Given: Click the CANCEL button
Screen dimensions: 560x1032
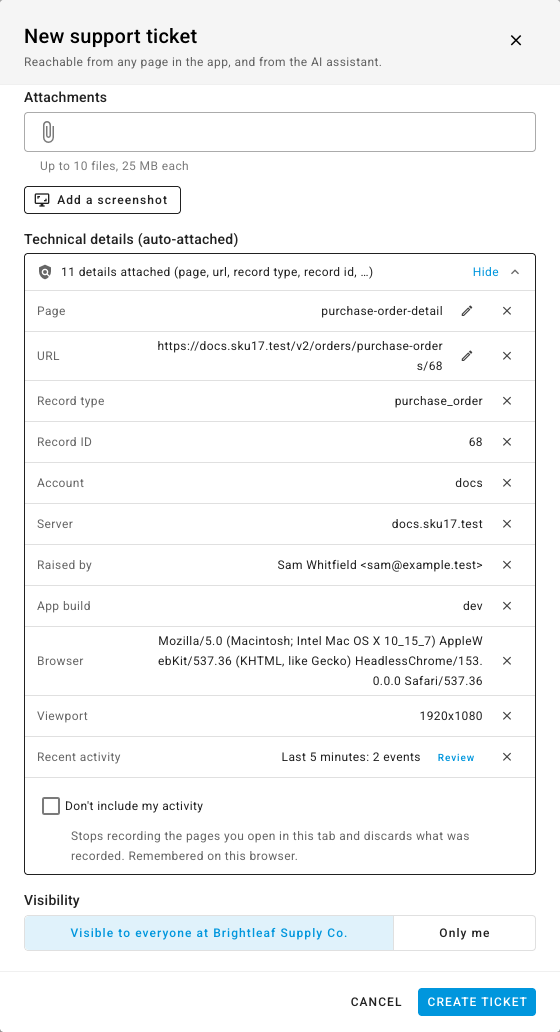Looking at the screenshot, I should click(x=376, y=1002).
